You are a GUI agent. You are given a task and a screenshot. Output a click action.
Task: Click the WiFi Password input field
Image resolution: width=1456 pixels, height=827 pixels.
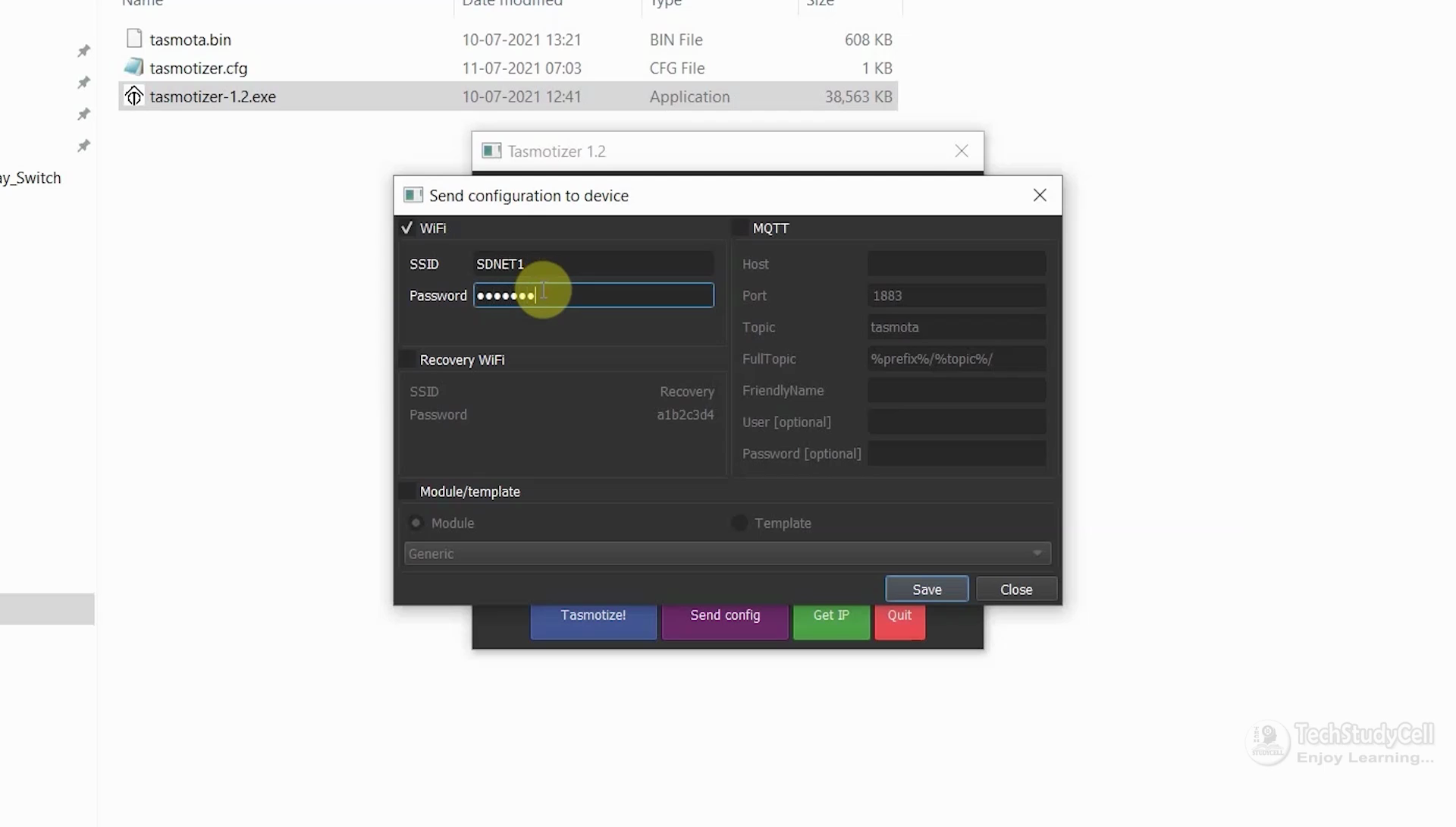[x=593, y=295]
